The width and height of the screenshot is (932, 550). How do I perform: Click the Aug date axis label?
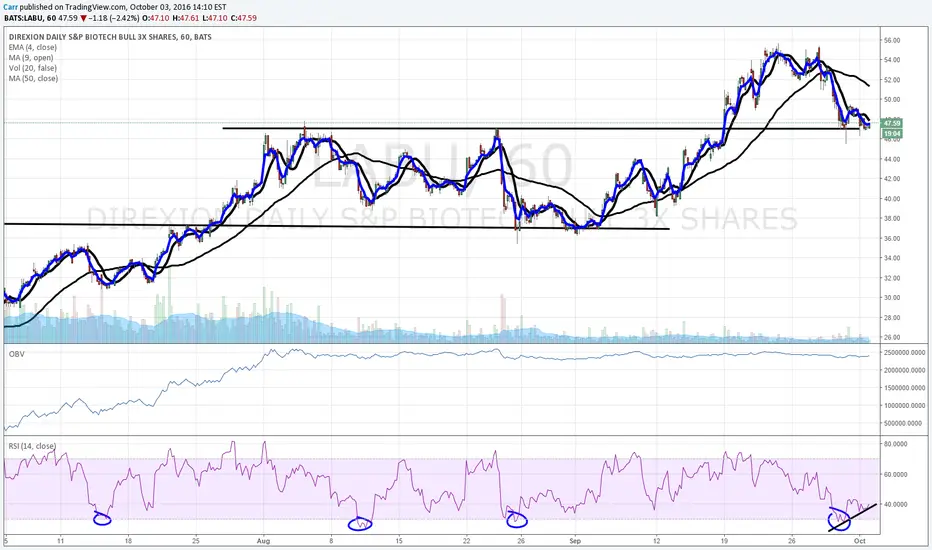pyautogui.click(x=263, y=541)
